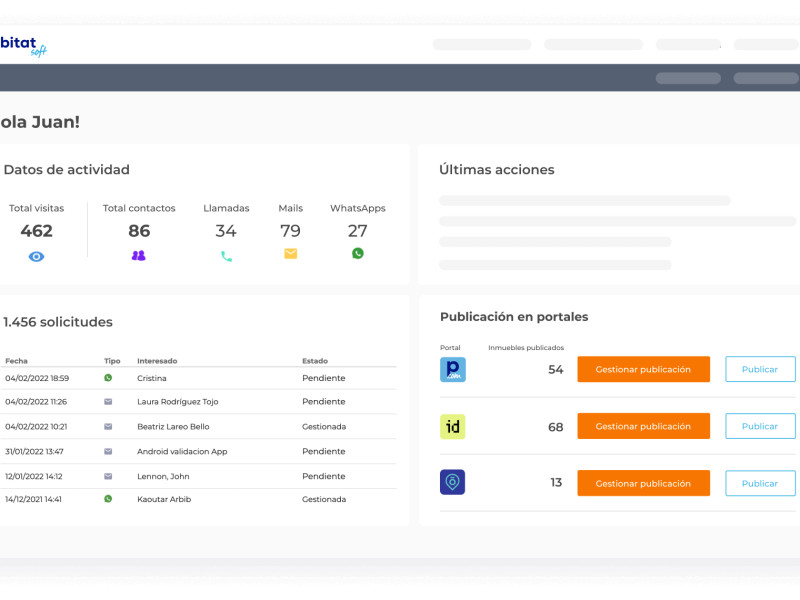This screenshot has width=800, height=600.
Task: Click Gestionar publicación for the portal with 54
Action: pos(643,369)
